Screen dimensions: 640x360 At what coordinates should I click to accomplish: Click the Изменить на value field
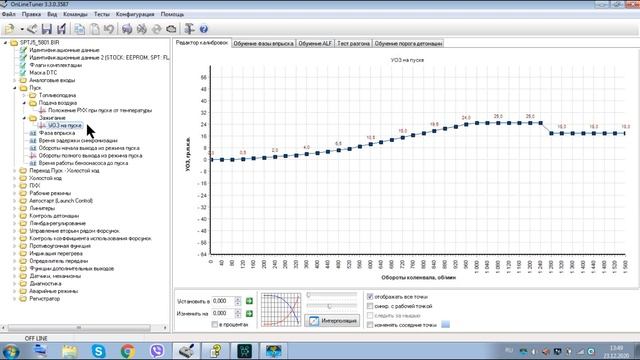pos(223,313)
